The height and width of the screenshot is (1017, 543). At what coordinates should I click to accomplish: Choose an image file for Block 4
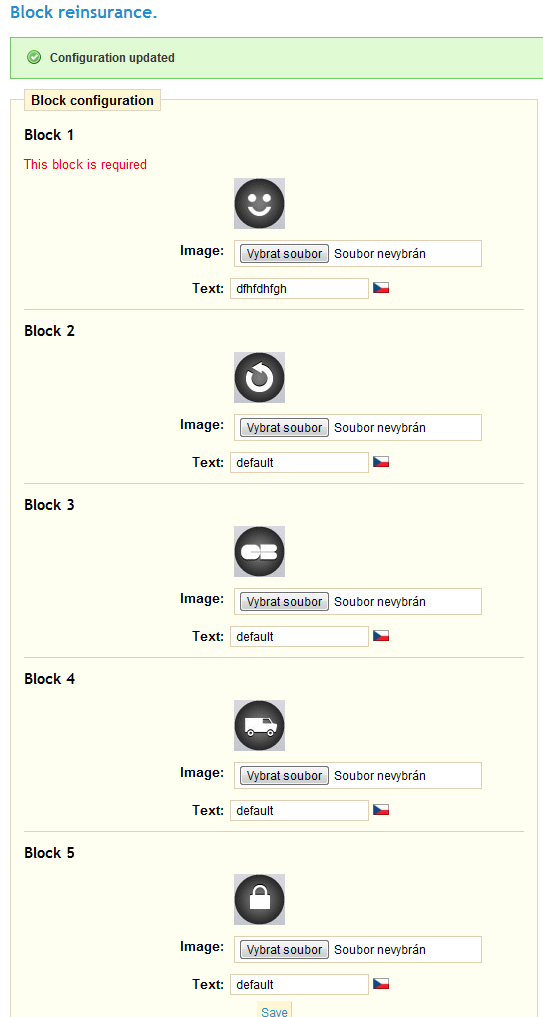click(x=284, y=776)
